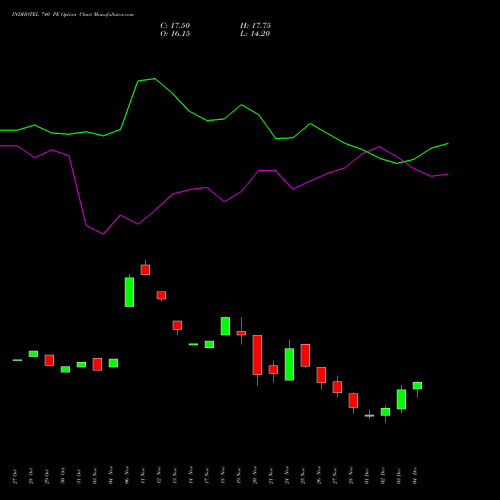The width and height of the screenshot is (500, 500).
Task: Select the 06 Nov date axis label
Action: click(x=127, y=475)
